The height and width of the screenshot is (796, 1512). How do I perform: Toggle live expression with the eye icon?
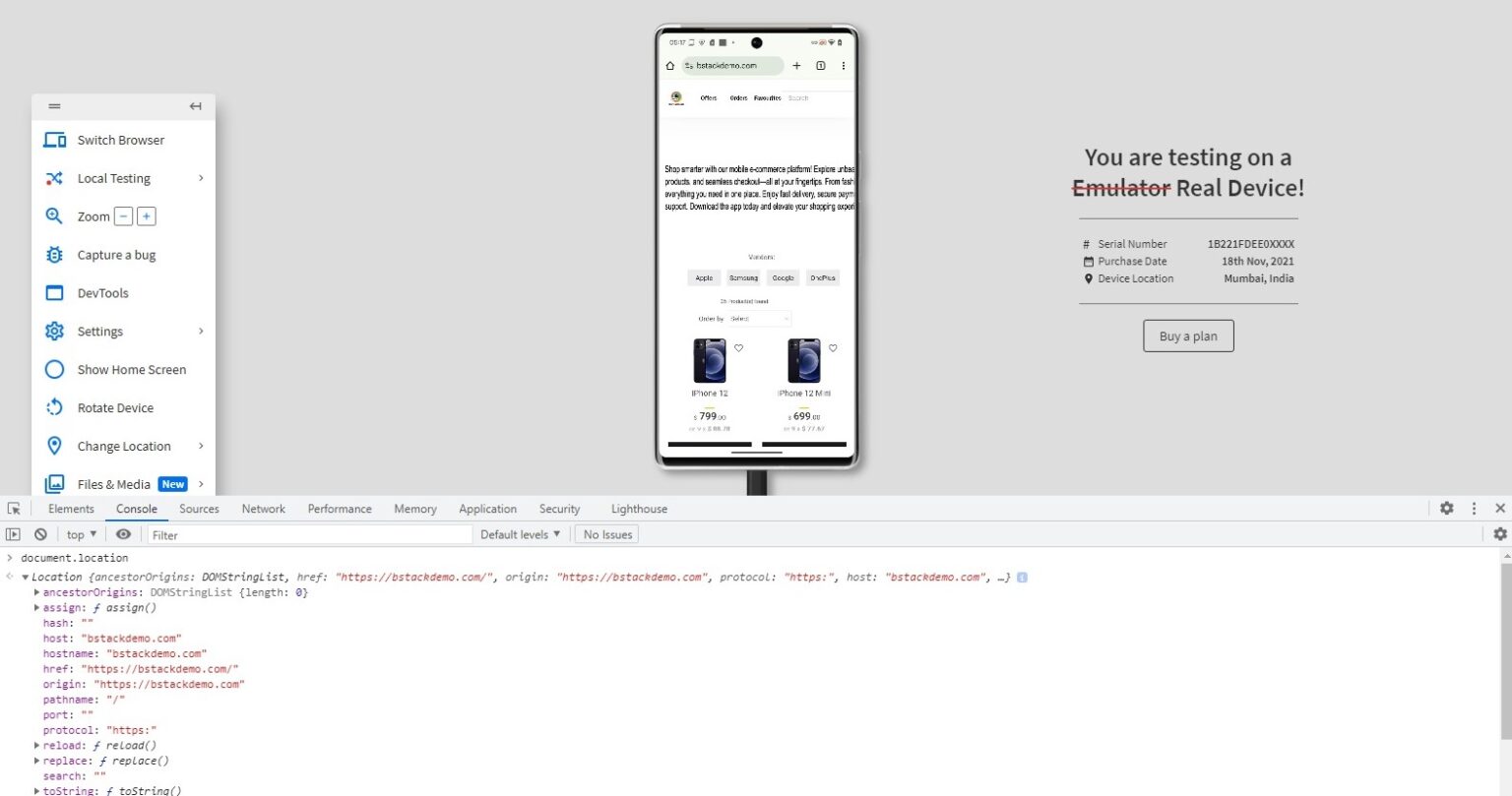pyautogui.click(x=123, y=534)
